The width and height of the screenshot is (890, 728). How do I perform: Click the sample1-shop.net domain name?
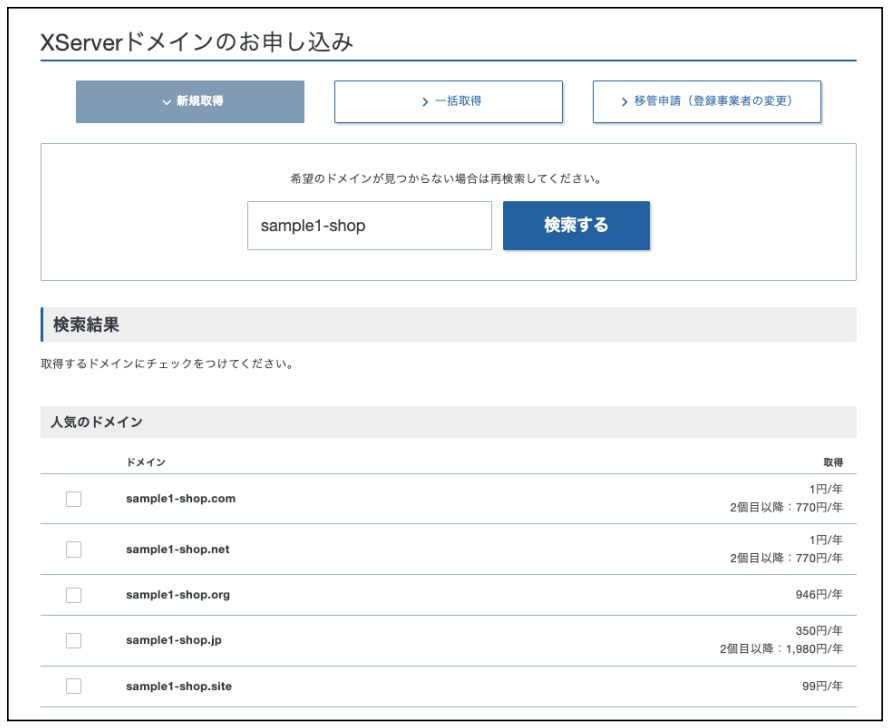click(178, 549)
